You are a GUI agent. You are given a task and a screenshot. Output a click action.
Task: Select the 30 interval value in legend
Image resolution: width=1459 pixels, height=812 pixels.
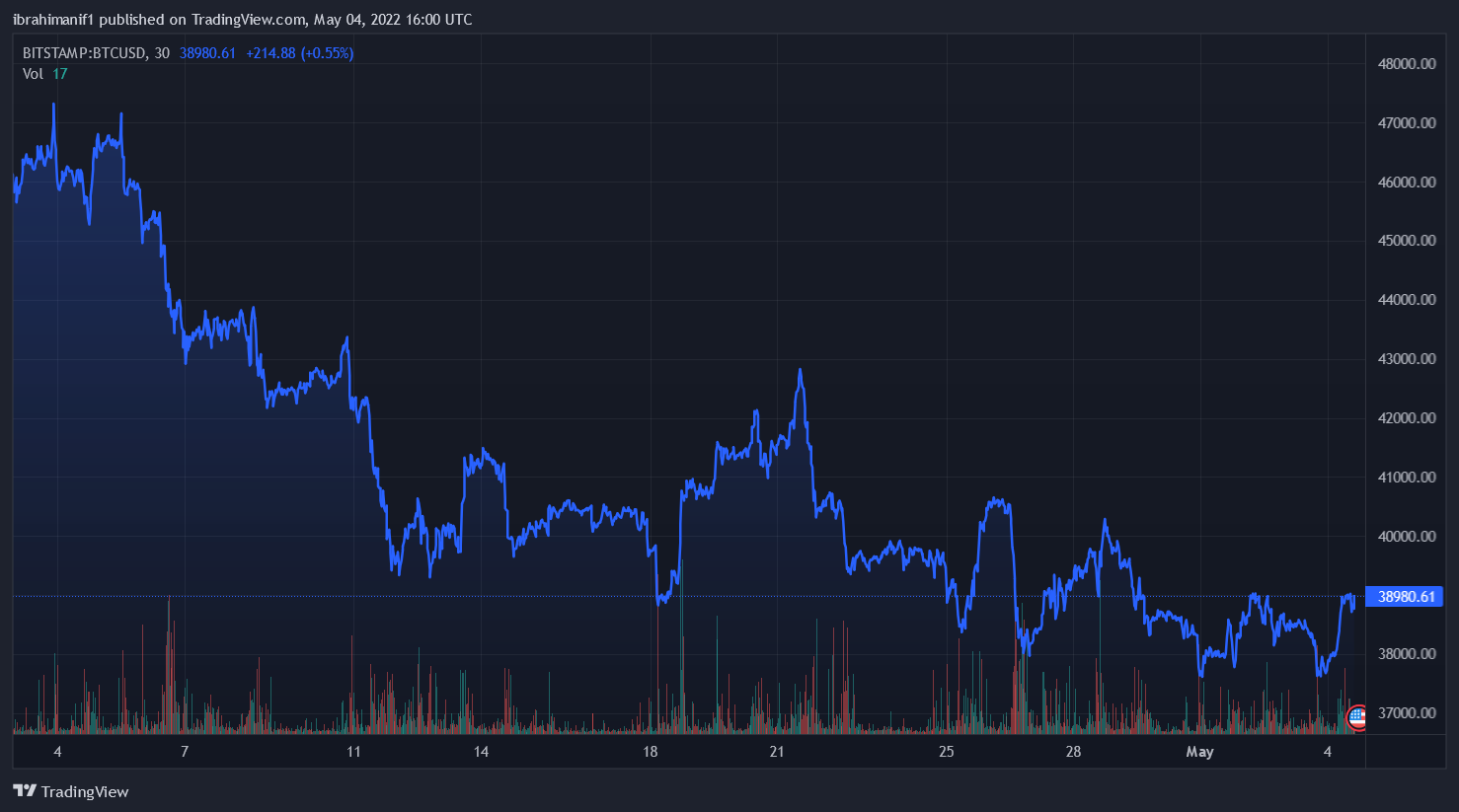162,53
